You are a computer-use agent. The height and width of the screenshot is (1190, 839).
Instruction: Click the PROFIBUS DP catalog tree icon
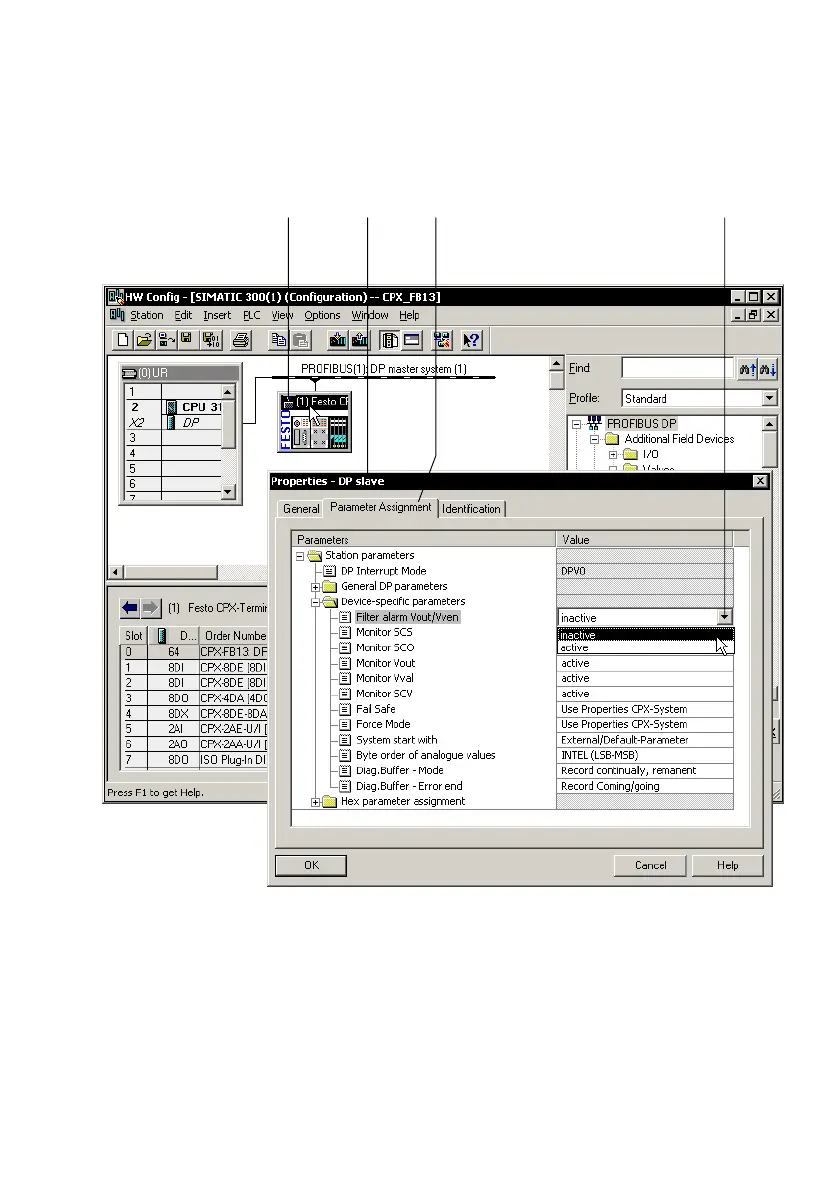coord(594,423)
